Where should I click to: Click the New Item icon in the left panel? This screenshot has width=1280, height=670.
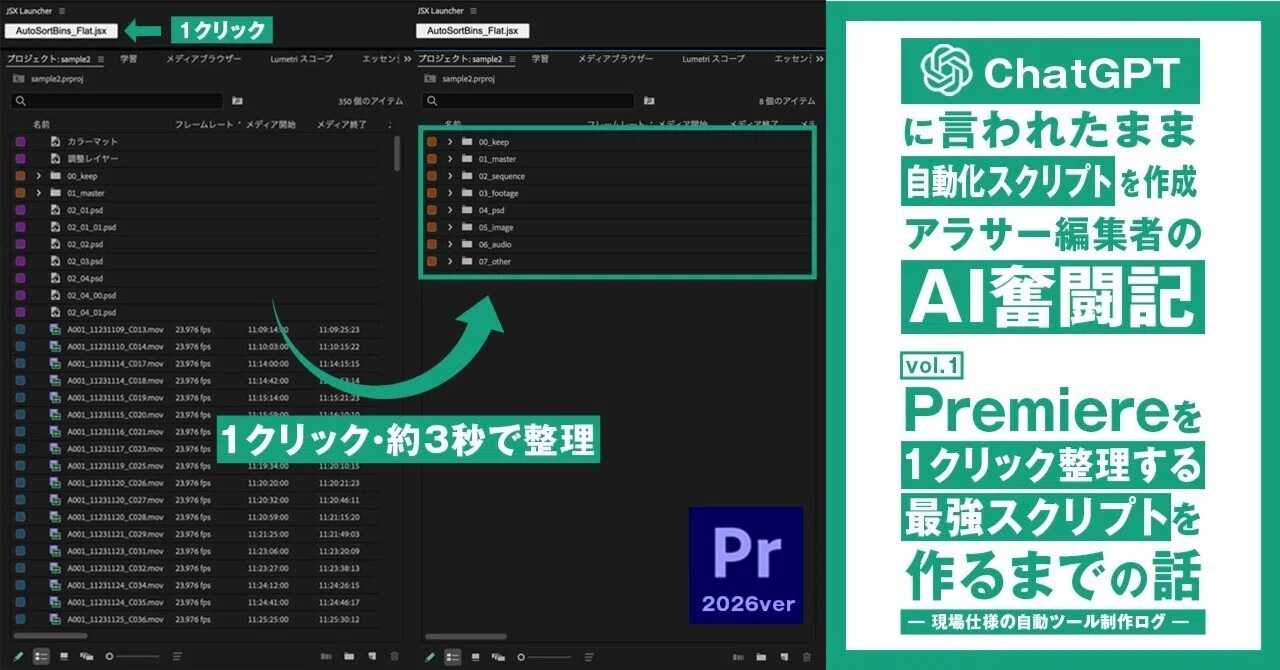(372, 656)
